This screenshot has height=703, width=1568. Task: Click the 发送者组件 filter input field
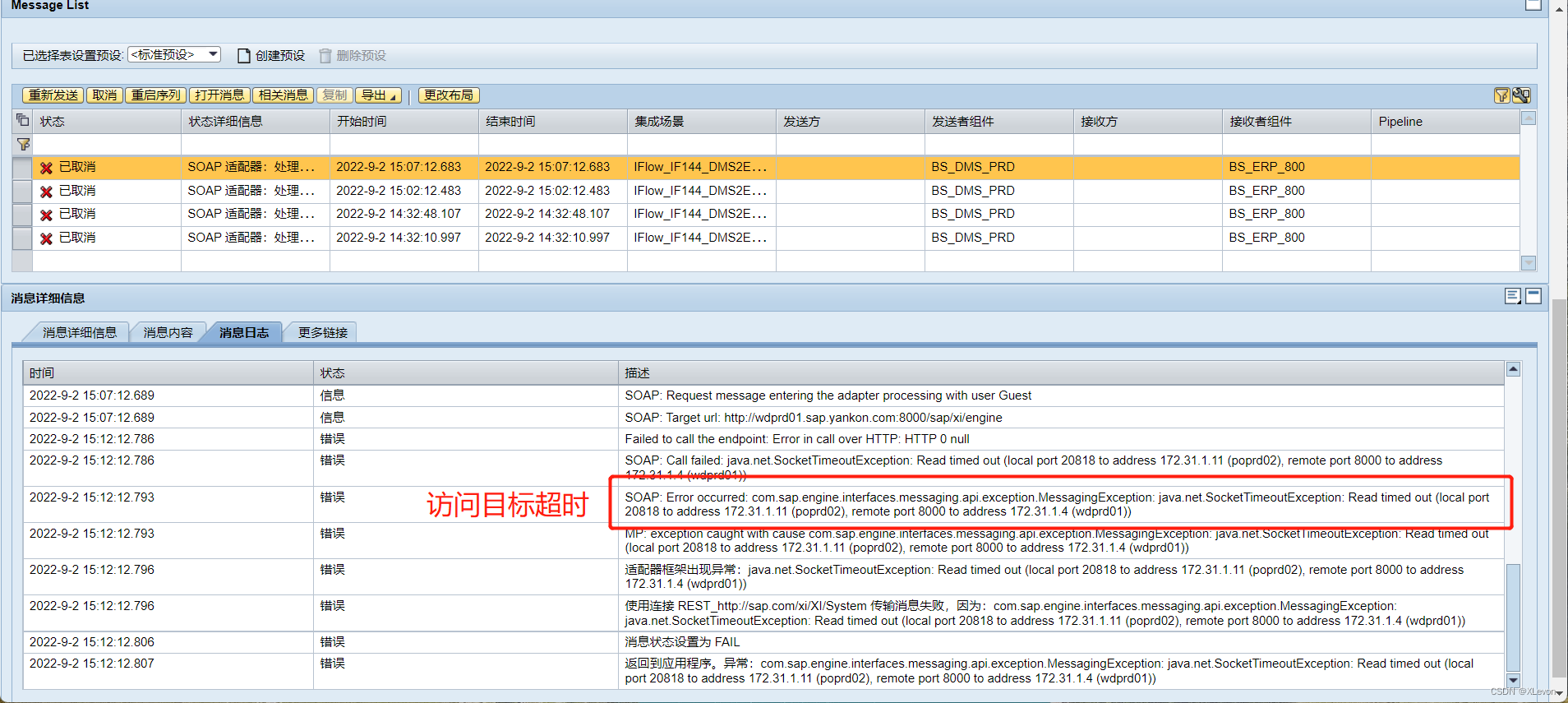point(998,145)
